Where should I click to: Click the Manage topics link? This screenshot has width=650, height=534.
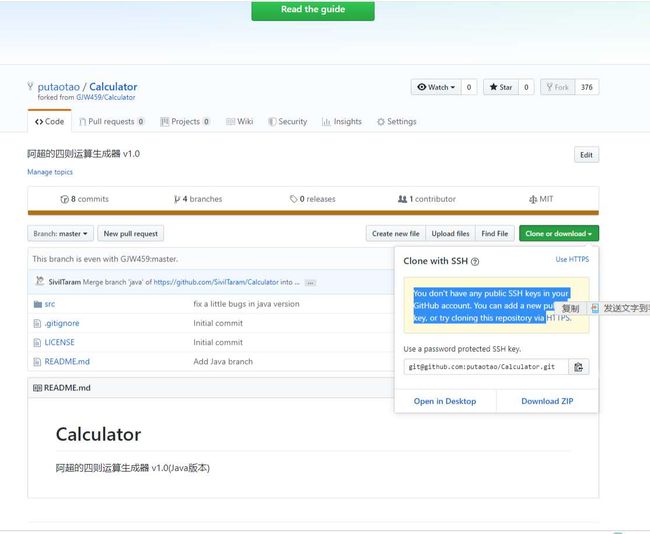[50, 172]
